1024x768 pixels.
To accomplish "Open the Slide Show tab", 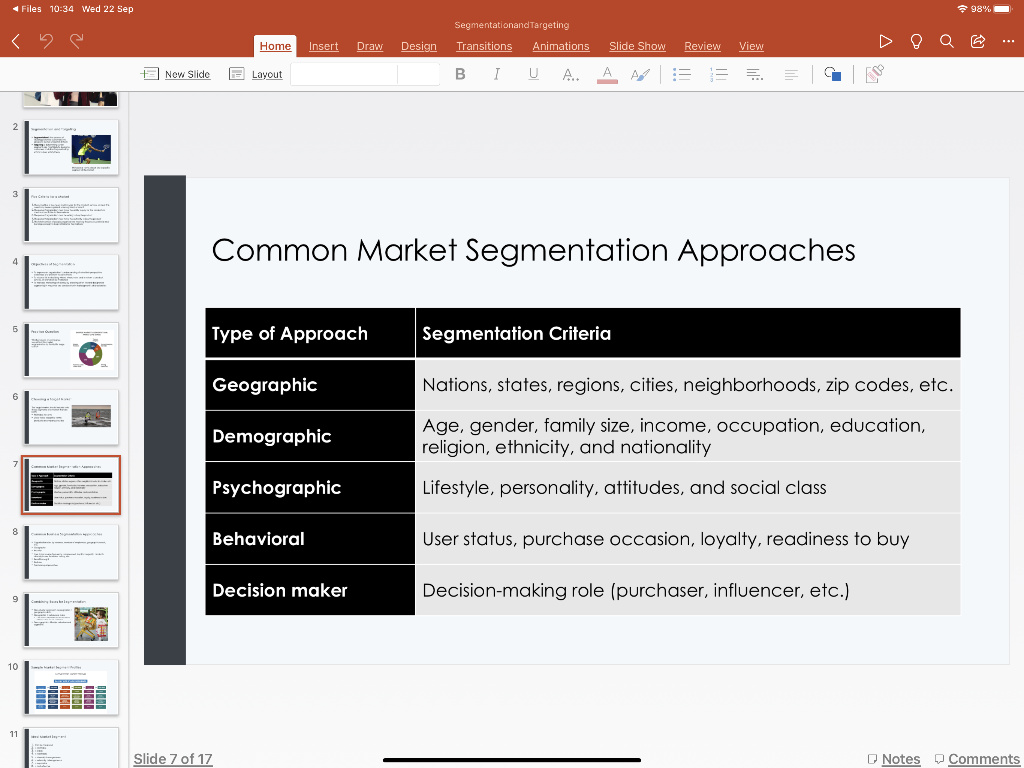I will (x=637, y=46).
